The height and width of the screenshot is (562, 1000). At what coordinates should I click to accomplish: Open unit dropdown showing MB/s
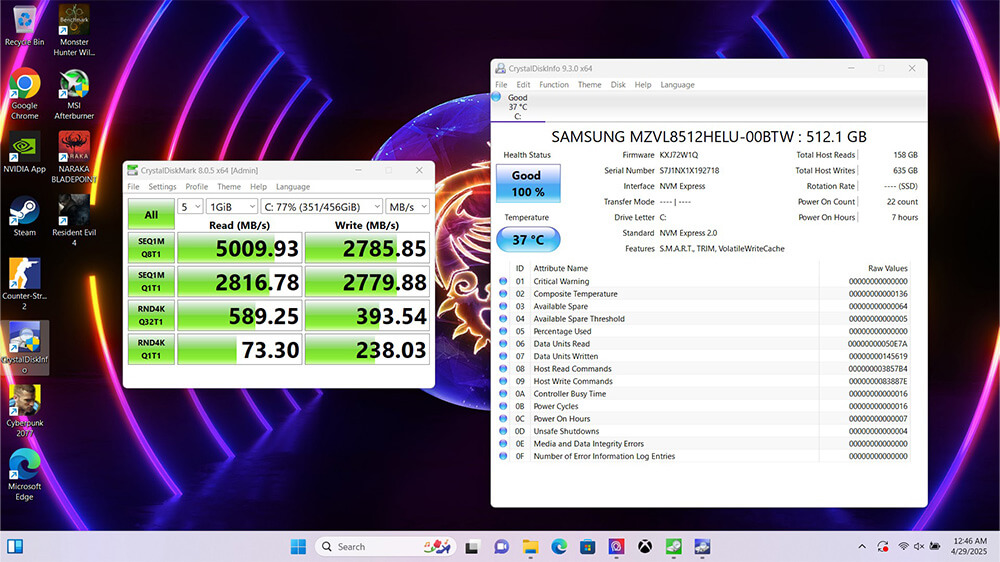(x=408, y=207)
